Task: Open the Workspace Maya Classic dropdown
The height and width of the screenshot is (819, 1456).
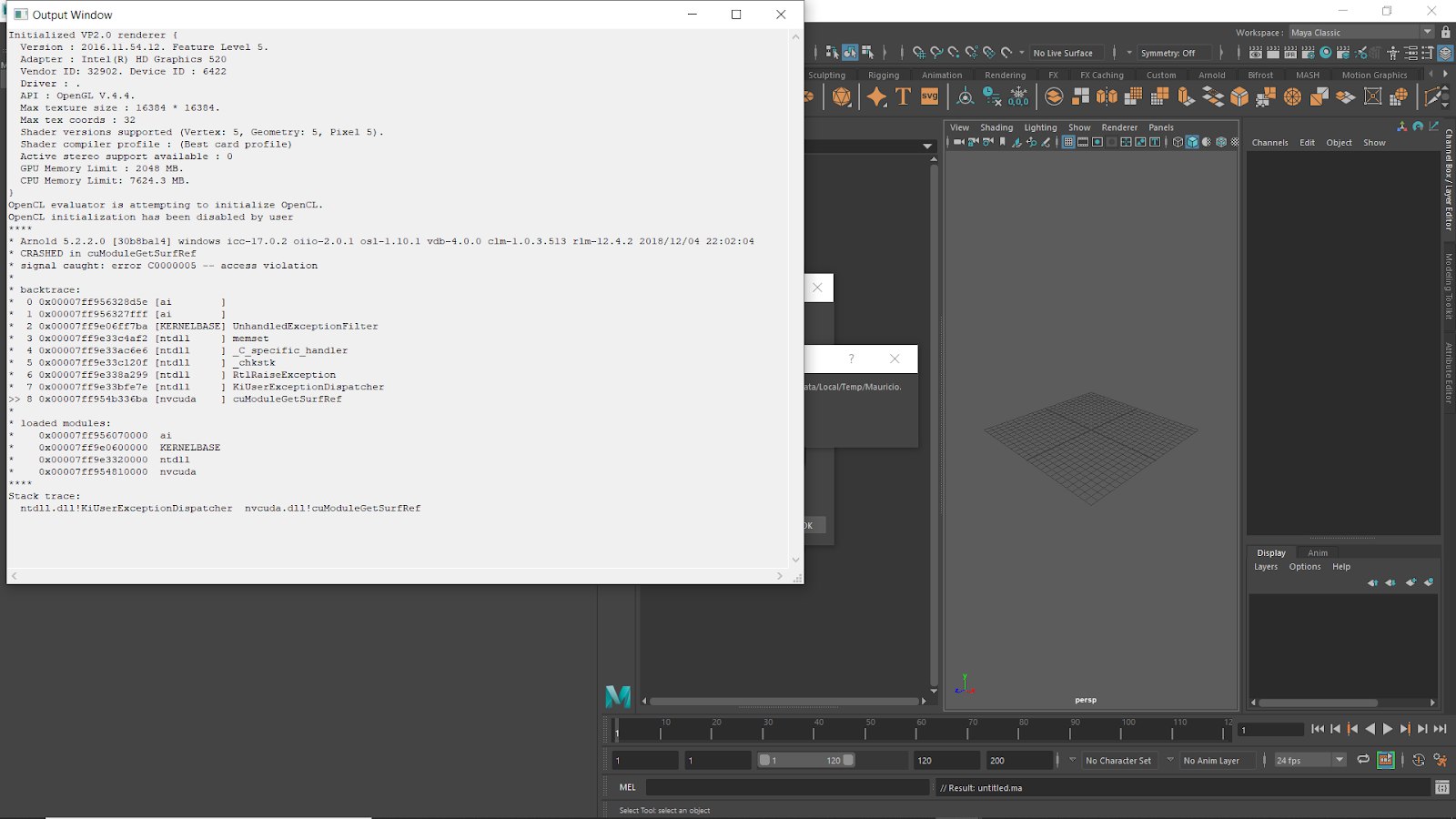Action: point(1361,32)
